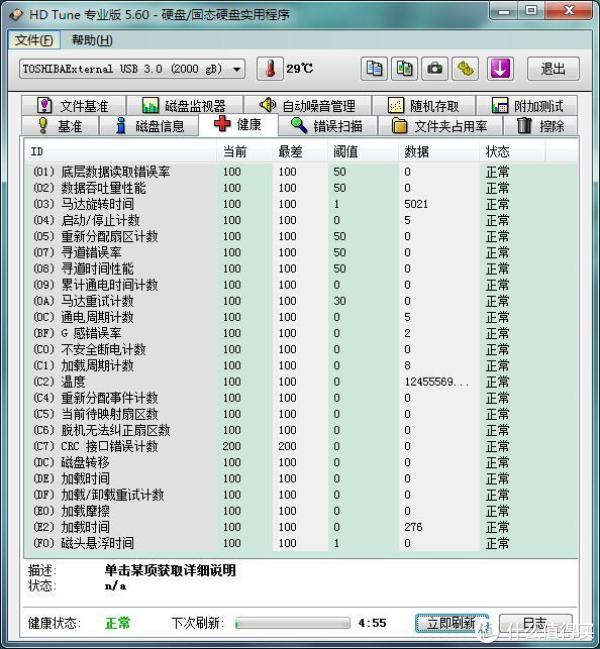600x649 pixels.
Task: Click the 4:55 refresh countdown
Action: [372, 623]
